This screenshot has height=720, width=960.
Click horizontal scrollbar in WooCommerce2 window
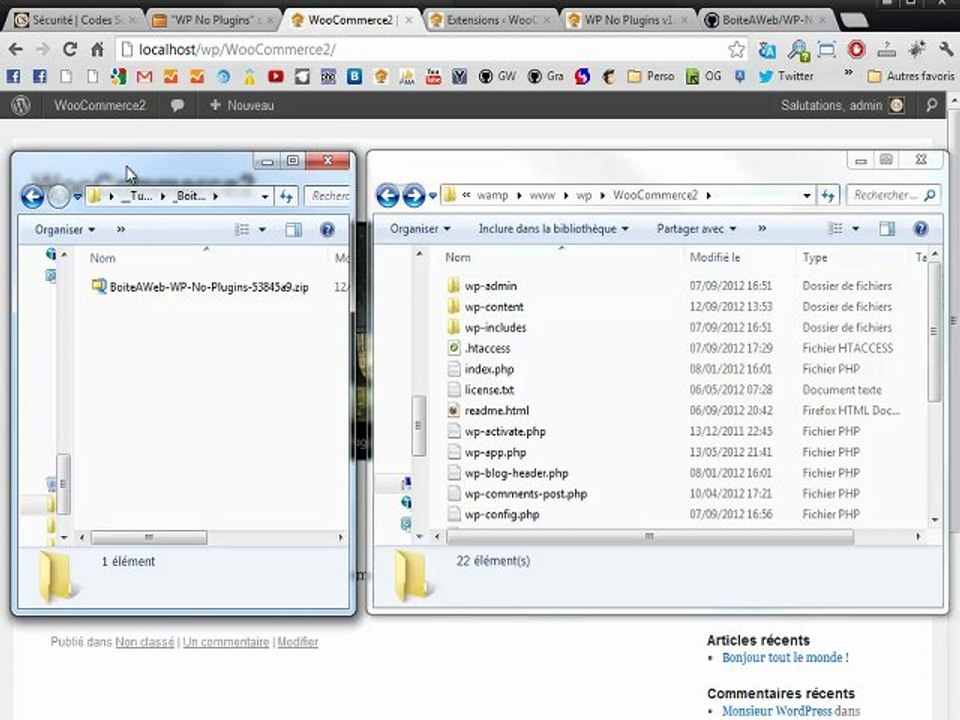point(650,536)
